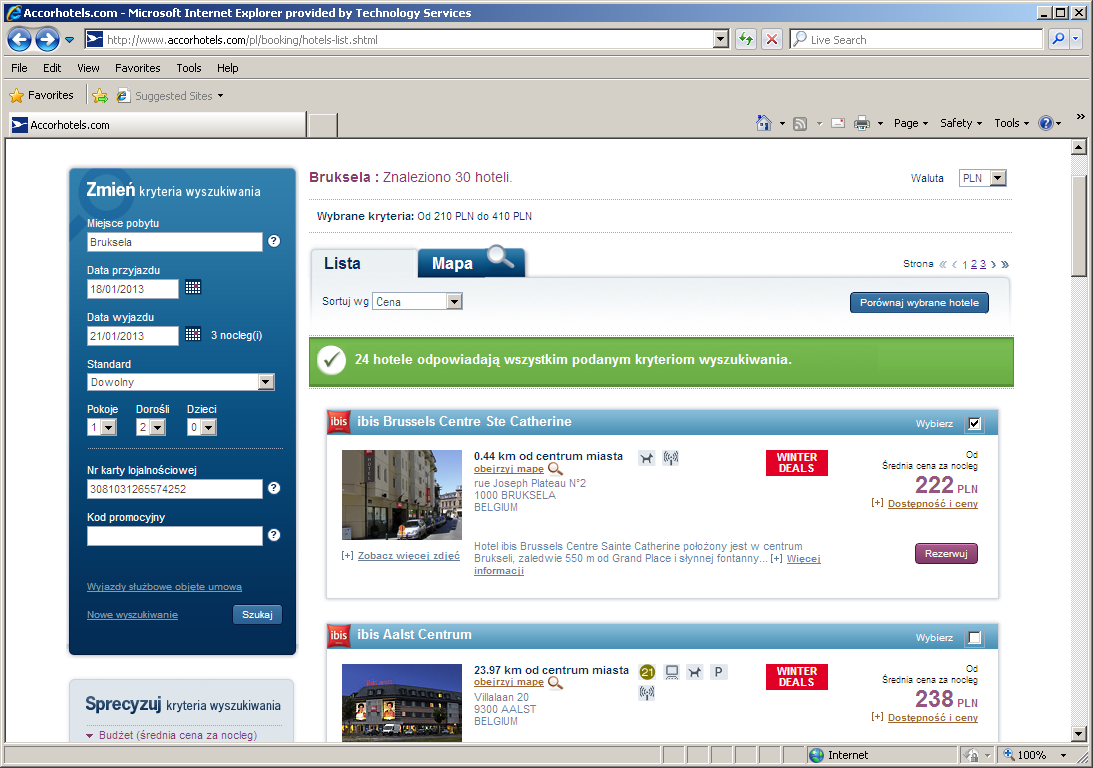The height and width of the screenshot is (768, 1093).
Task: Open the Dzieci children dropdown
Action: coord(201,427)
